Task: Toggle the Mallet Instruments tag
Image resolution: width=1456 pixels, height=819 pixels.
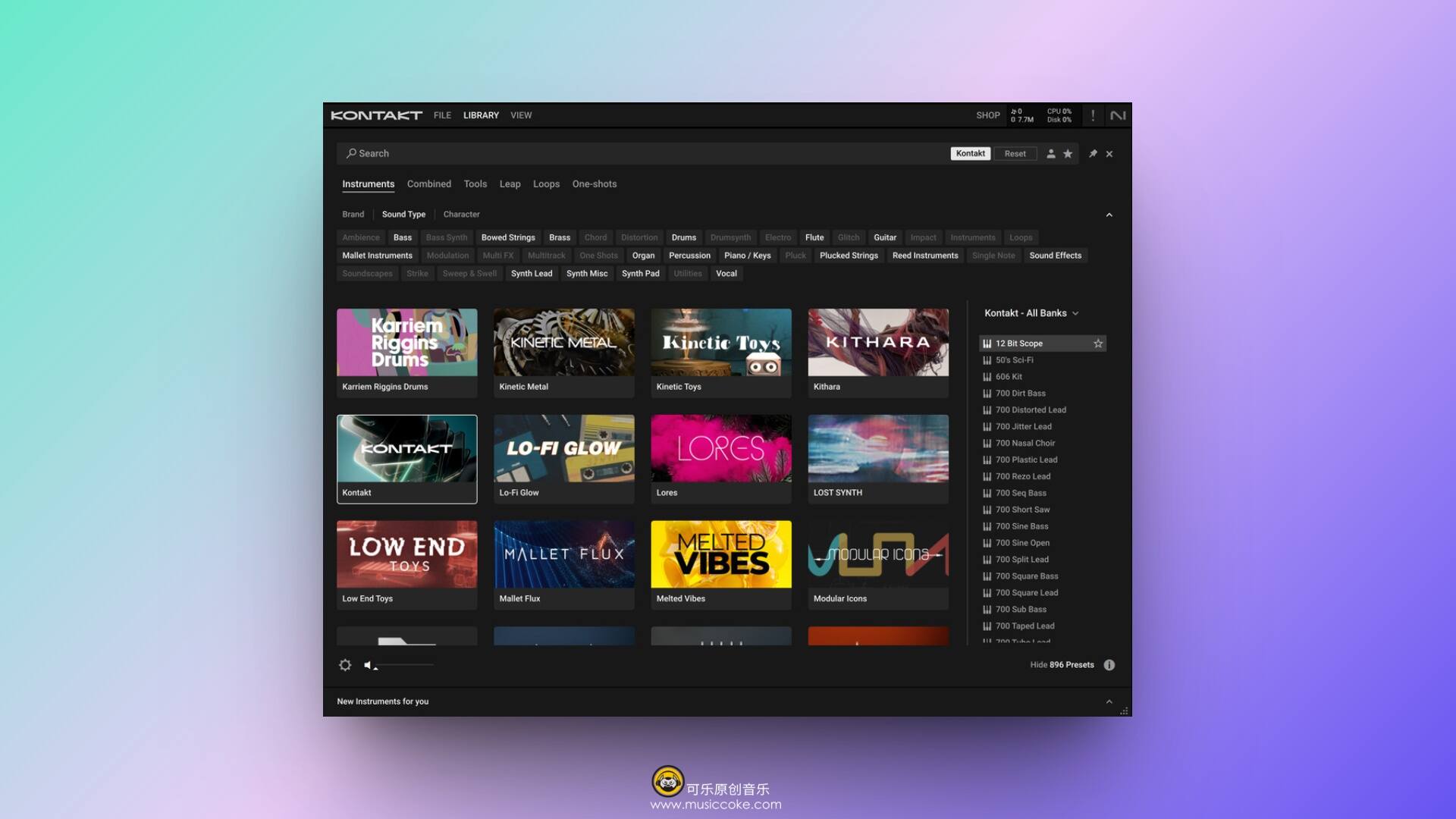Action: (x=377, y=256)
